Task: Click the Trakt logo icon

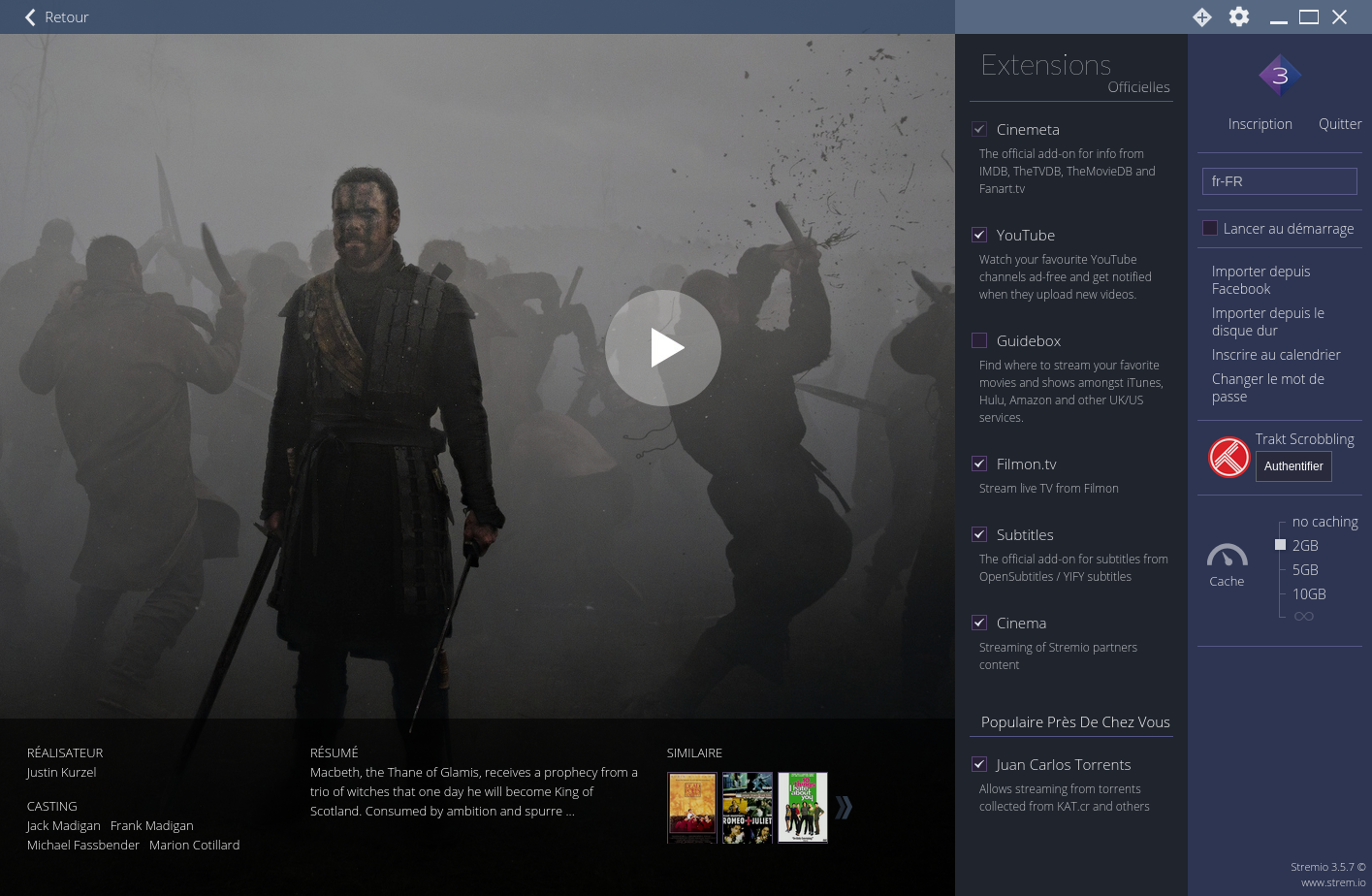Action: click(1229, 457)
